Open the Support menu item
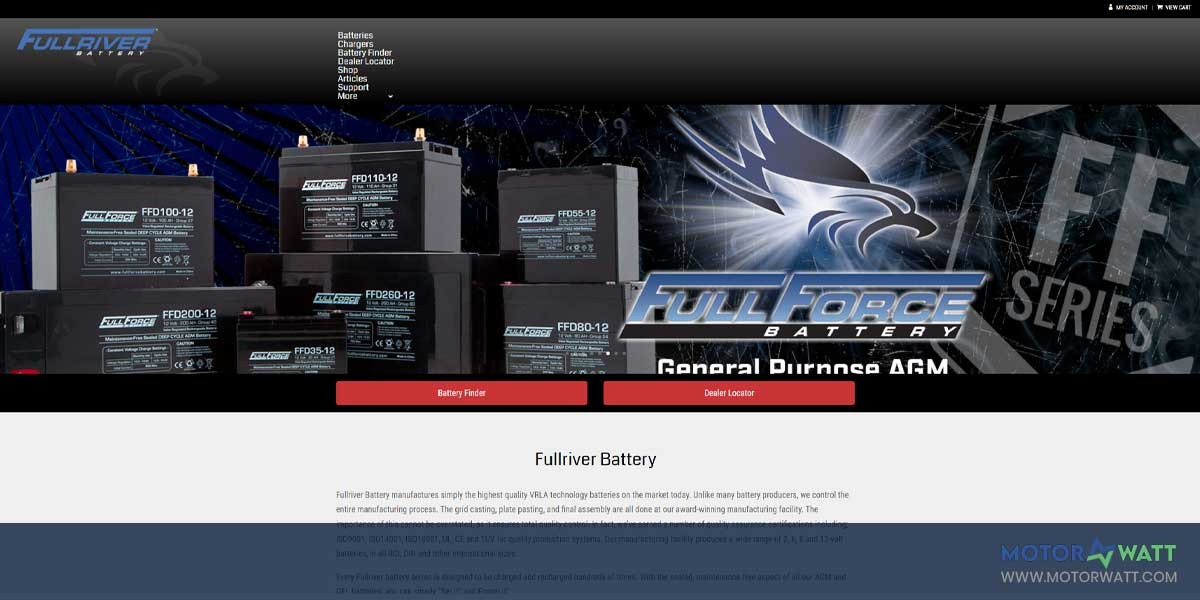 click(x=352, y=86)
